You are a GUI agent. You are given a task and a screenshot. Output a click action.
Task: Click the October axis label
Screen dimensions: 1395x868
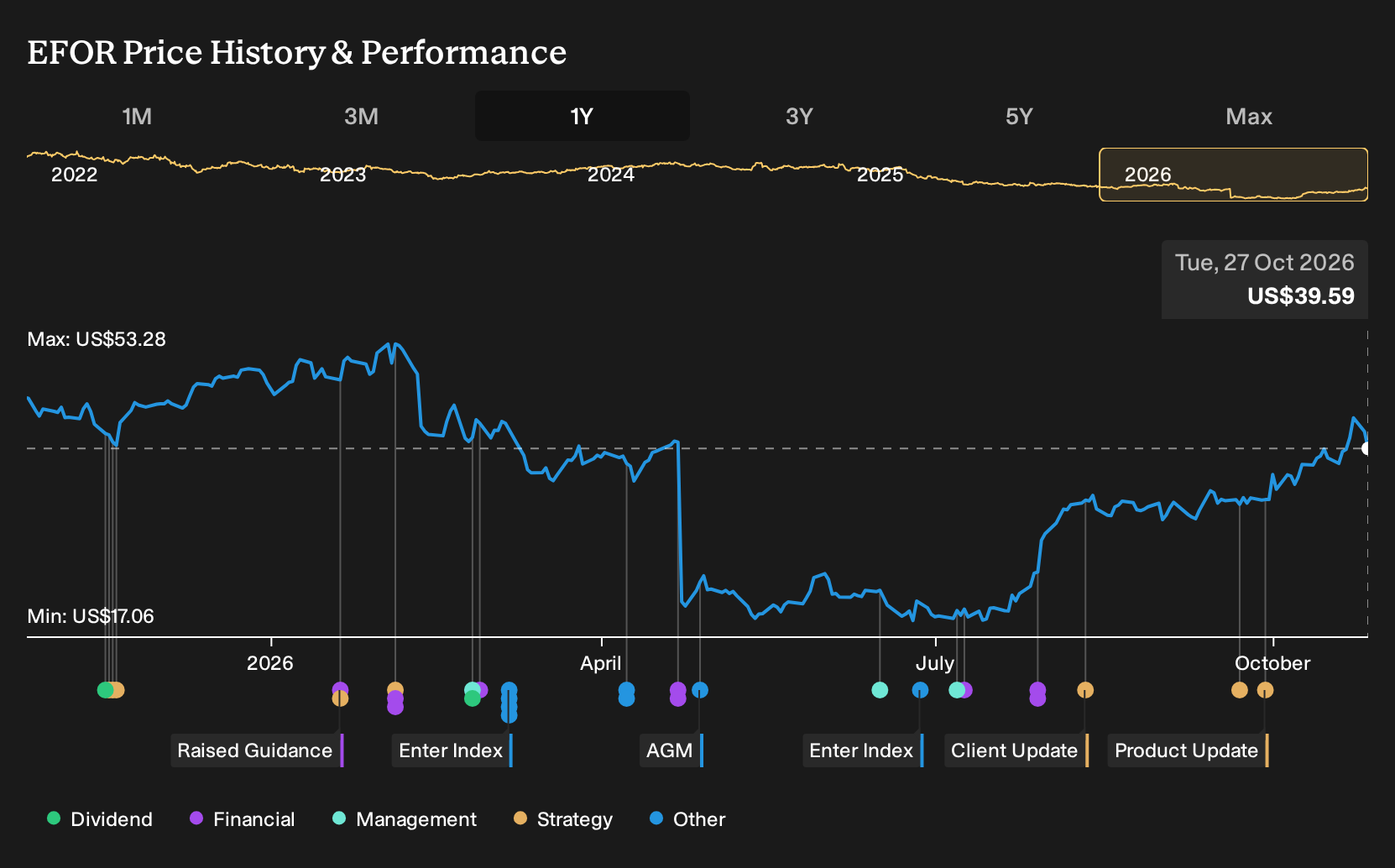(x=1272, y=663)
